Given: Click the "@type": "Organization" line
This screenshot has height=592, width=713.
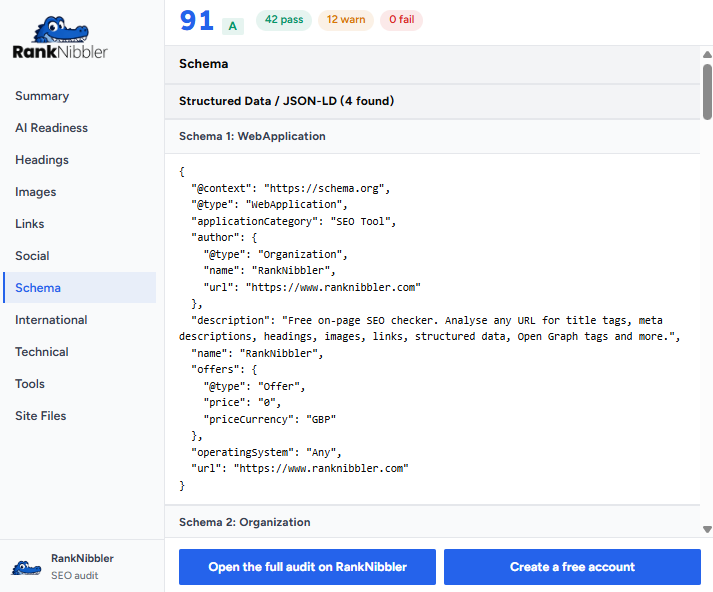Looking at the screenshot, I should pyautogui.click(x=276, y=254).
